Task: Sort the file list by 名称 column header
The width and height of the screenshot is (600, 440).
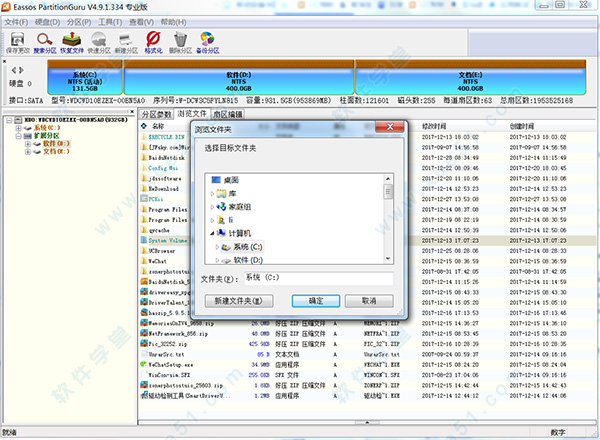Action: pyautogui.click(x=158, y=126)
